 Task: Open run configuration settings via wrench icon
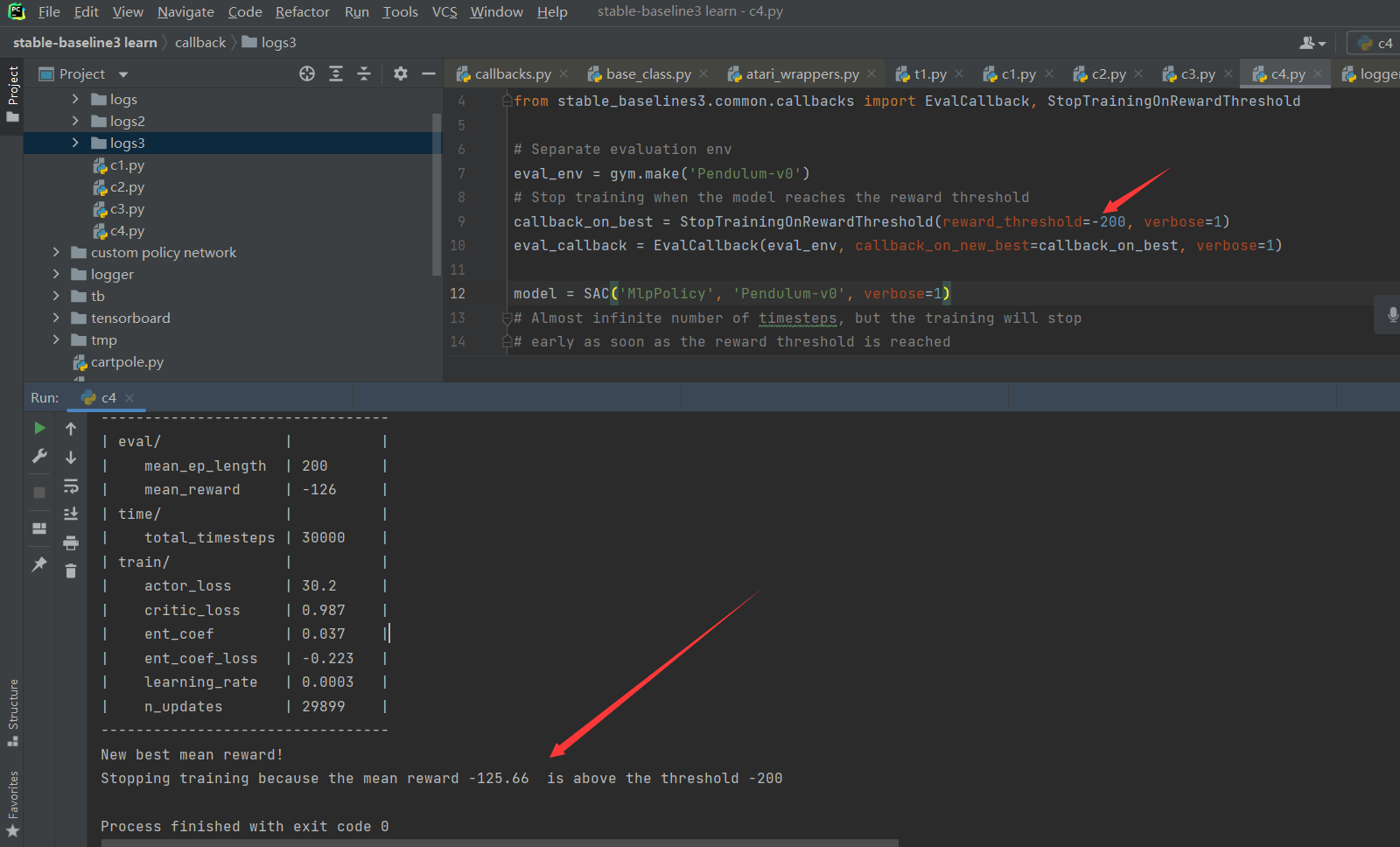coord(38,456)
